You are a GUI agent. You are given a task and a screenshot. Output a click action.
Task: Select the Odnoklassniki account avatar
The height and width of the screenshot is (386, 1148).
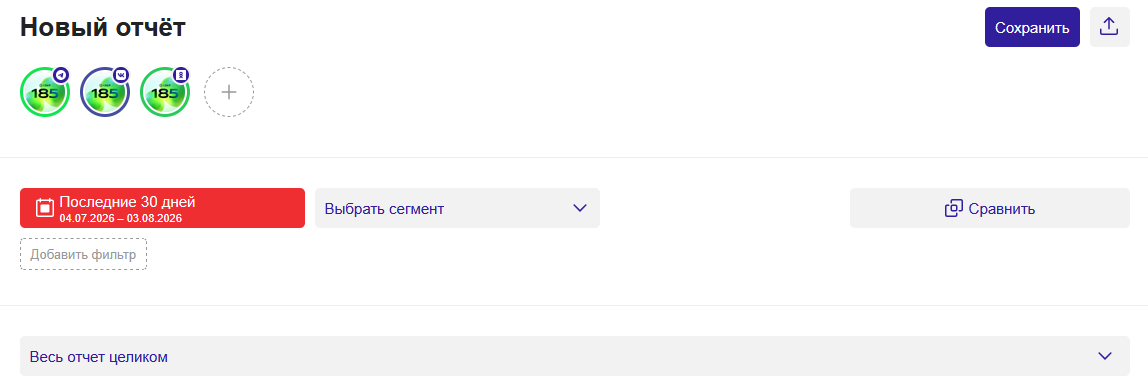tap(165, 92)
